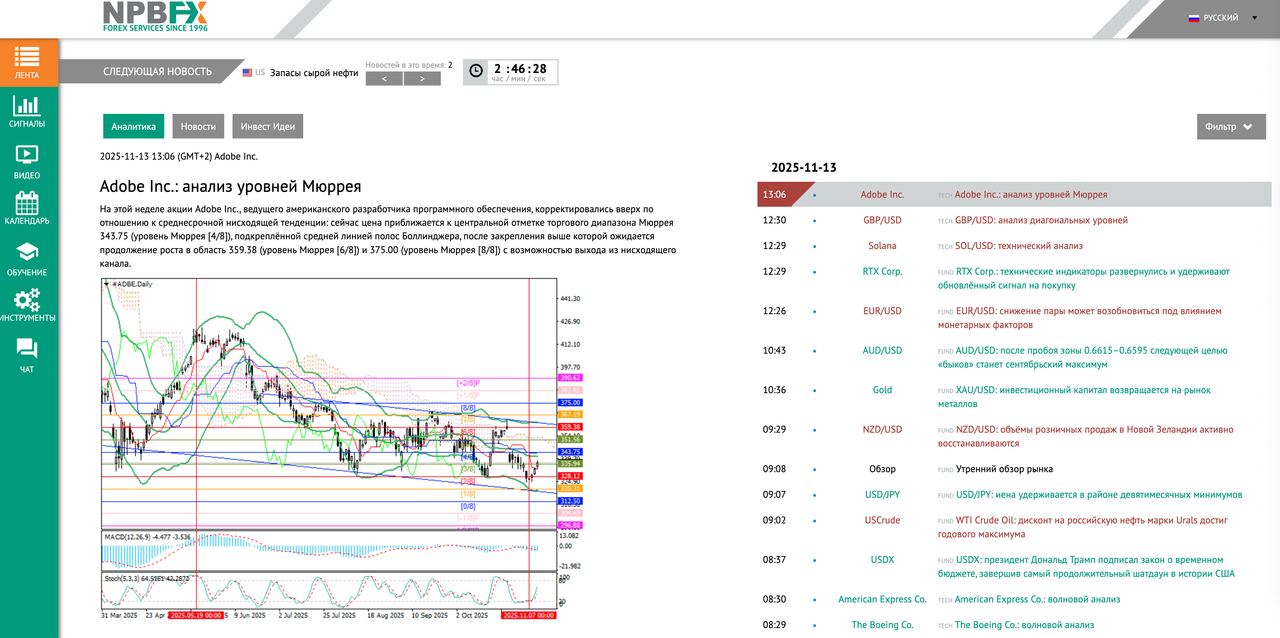Click the 13:06 time marker
This screenshot has height=638, width=1280.
[x=774, y=195]
